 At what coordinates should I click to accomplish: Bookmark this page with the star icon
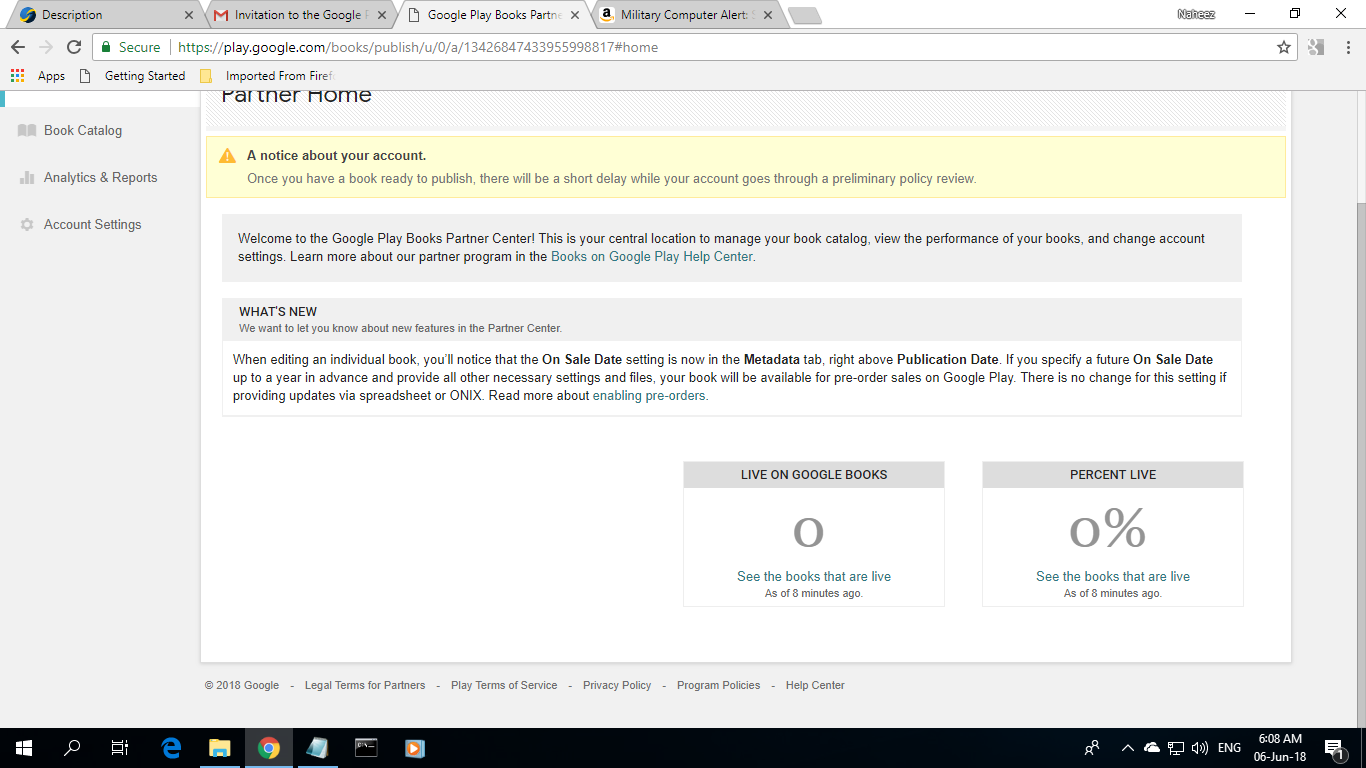pyautogui.click(x=1284, y=47)
